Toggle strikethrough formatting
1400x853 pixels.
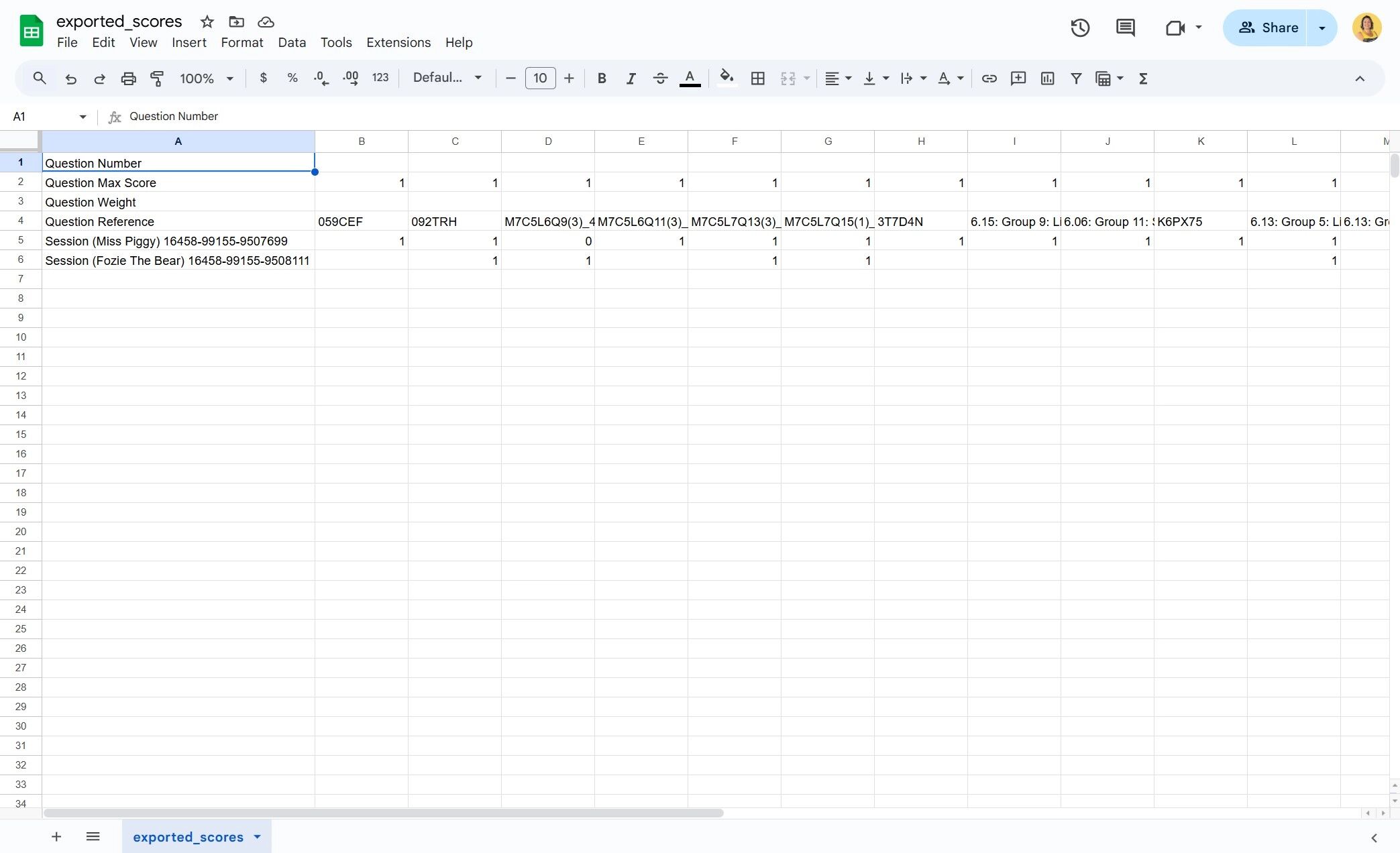660,78
